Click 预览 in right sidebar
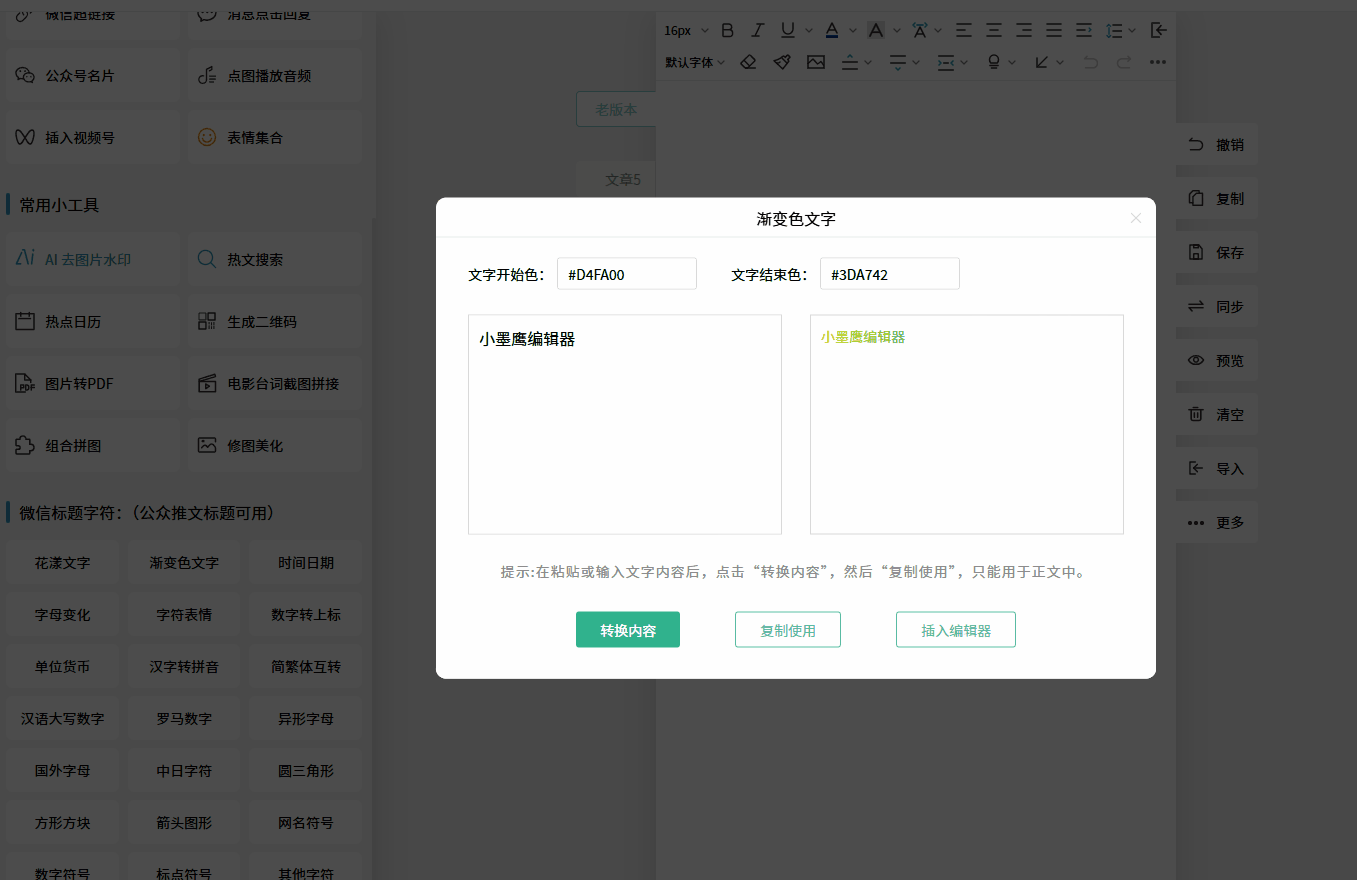This screenshot has height=880, width=1357. pyautogui.click(x=1217, y=361)
